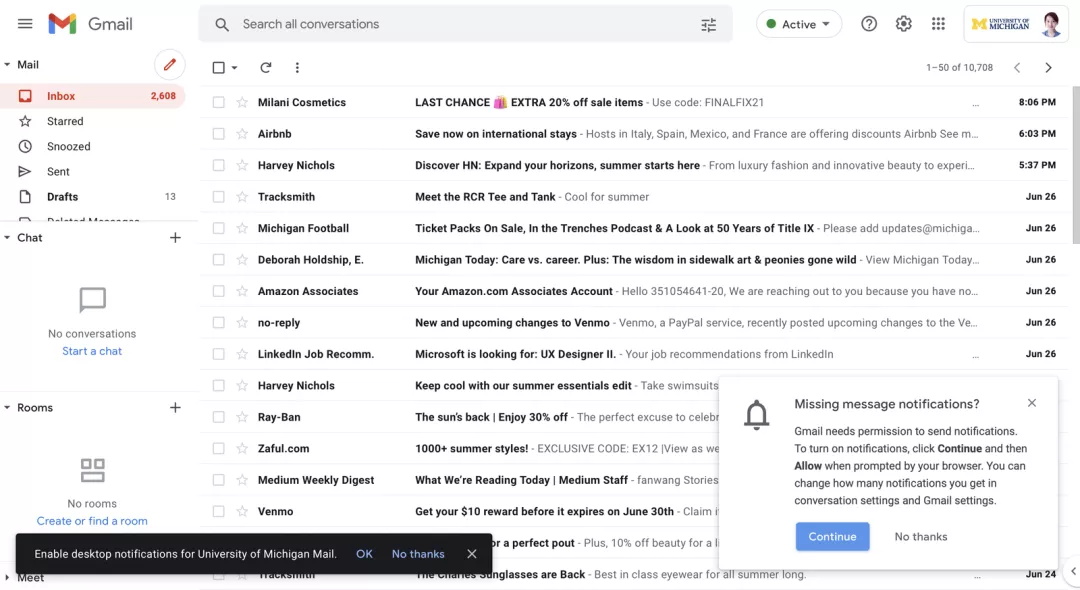Image resolution: width=1080 pixels, height=590 pixels.
Task: Collapse the Mail section
Action: point(7,65)
